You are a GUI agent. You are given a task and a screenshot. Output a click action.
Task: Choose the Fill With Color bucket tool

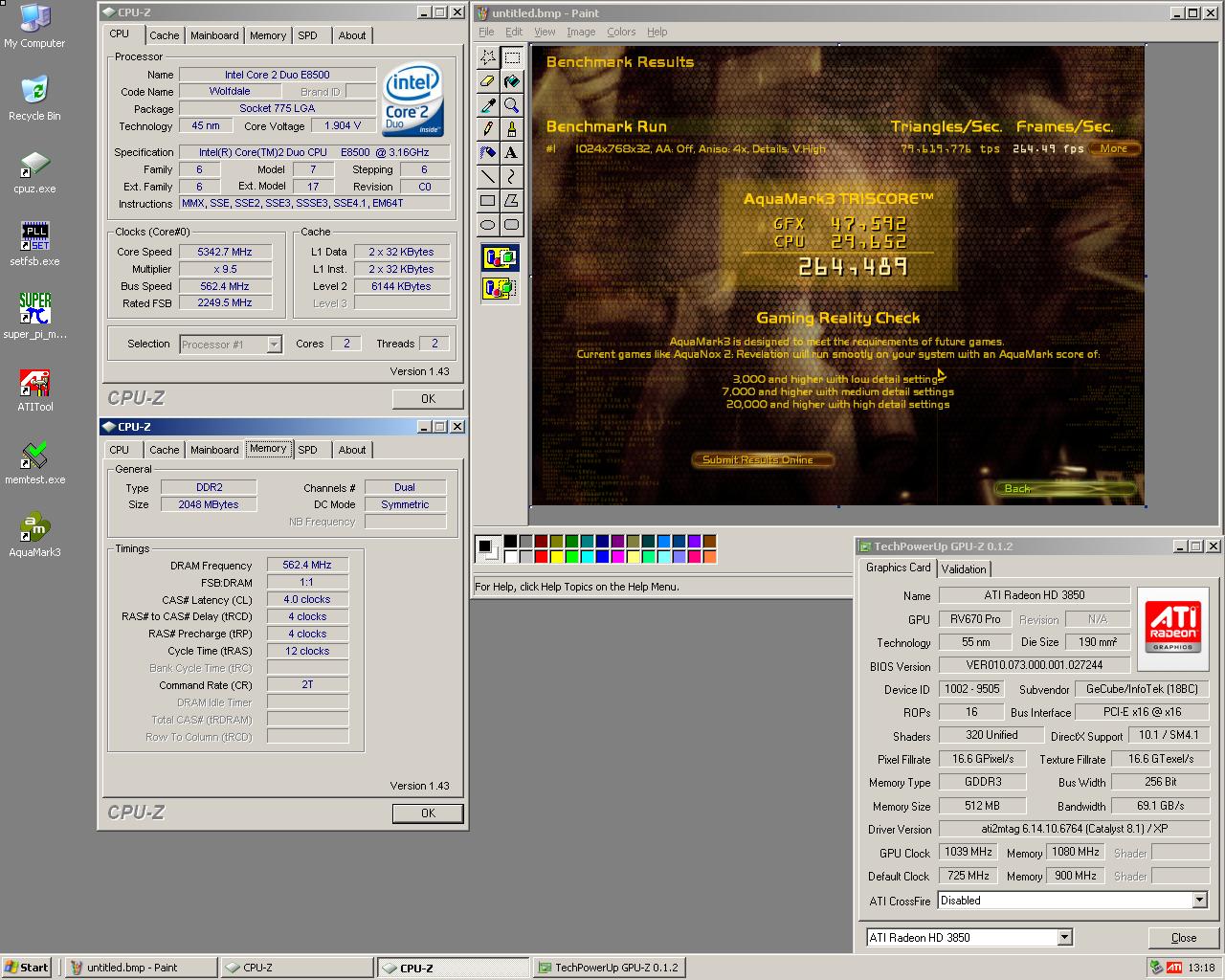click(x=512, y=81)
